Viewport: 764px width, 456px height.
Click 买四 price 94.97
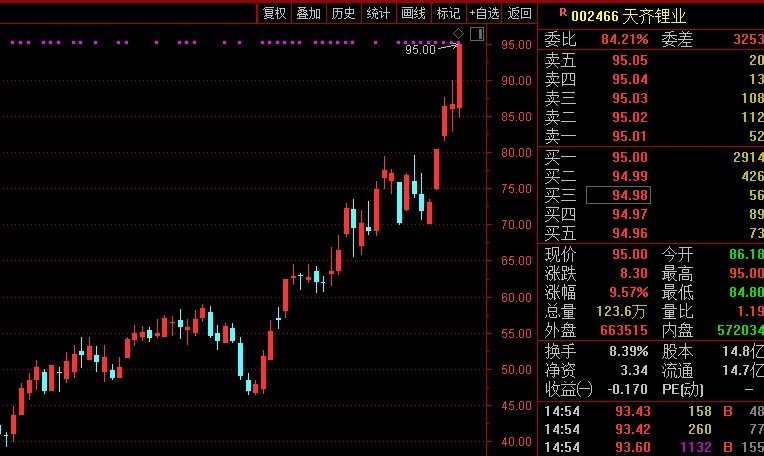click(630, 214)
